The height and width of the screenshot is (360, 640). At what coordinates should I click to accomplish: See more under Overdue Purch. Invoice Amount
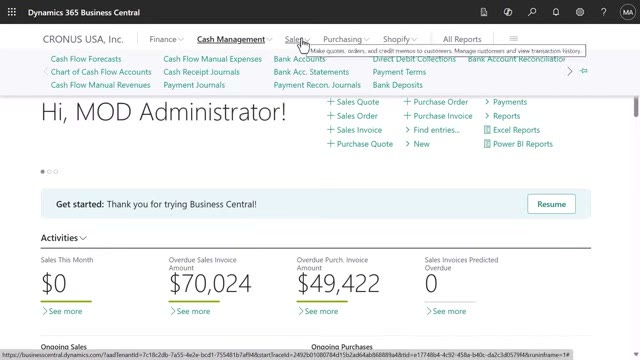click(318, 311)
